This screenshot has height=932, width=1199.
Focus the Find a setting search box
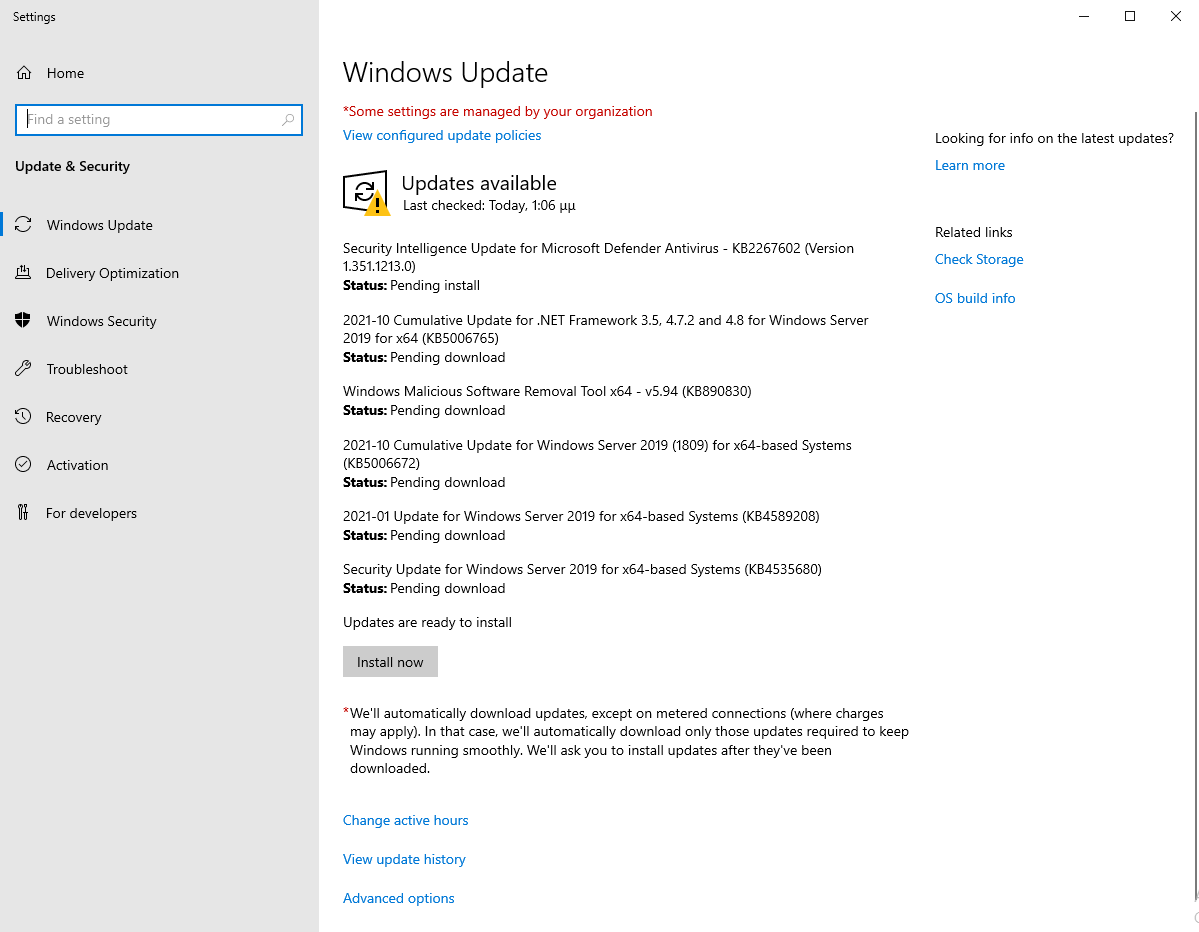(150, 120)
